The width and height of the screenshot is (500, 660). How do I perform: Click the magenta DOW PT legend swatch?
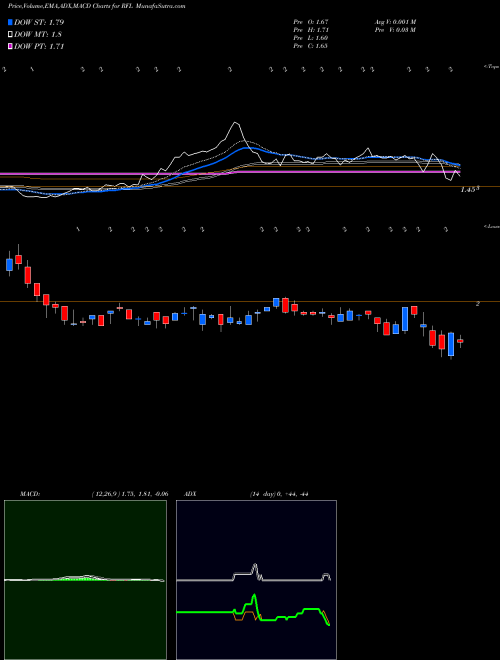pos(10,46)
